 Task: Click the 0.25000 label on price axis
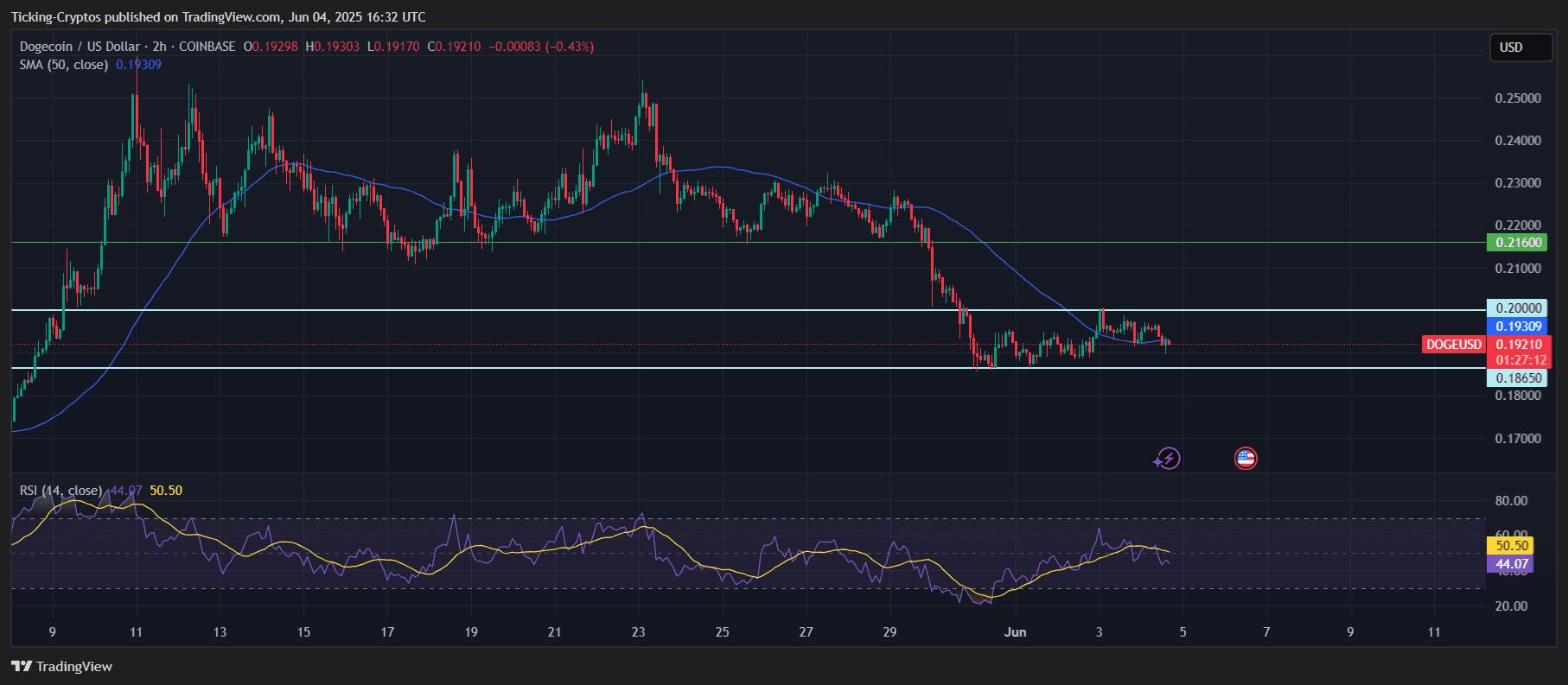point(1518,98)
